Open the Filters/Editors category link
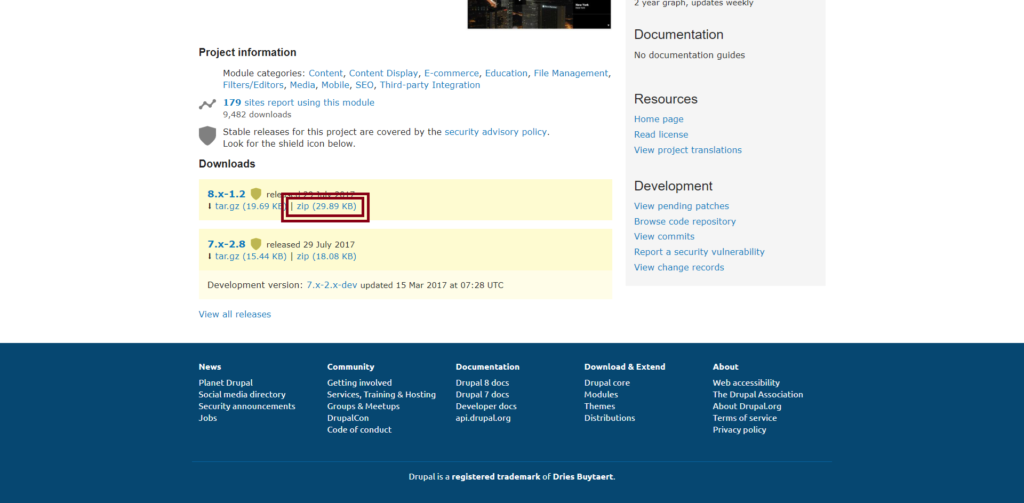1024x503 pixels. point(253,85)
